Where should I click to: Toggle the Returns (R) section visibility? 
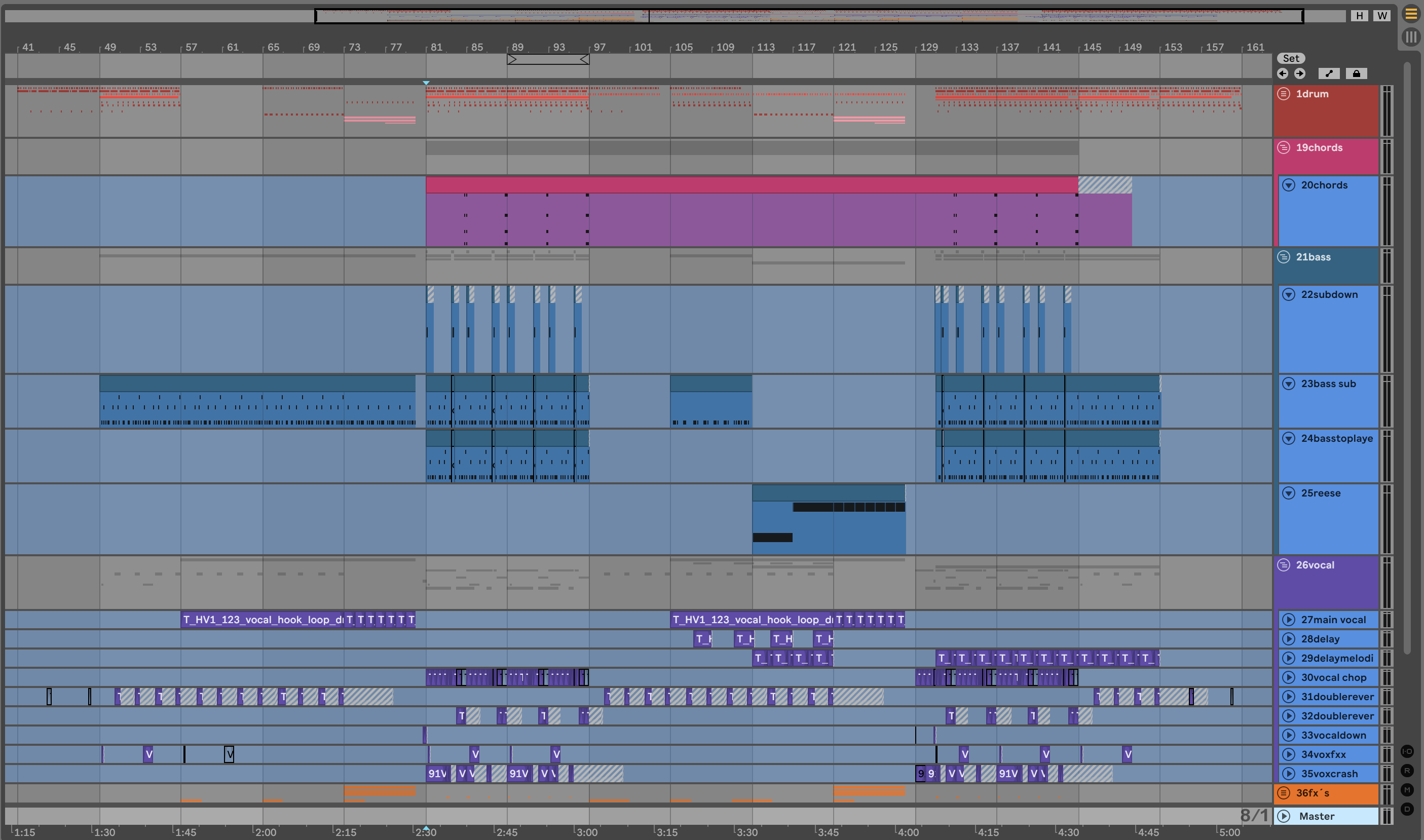click(x=1407, y=771)
